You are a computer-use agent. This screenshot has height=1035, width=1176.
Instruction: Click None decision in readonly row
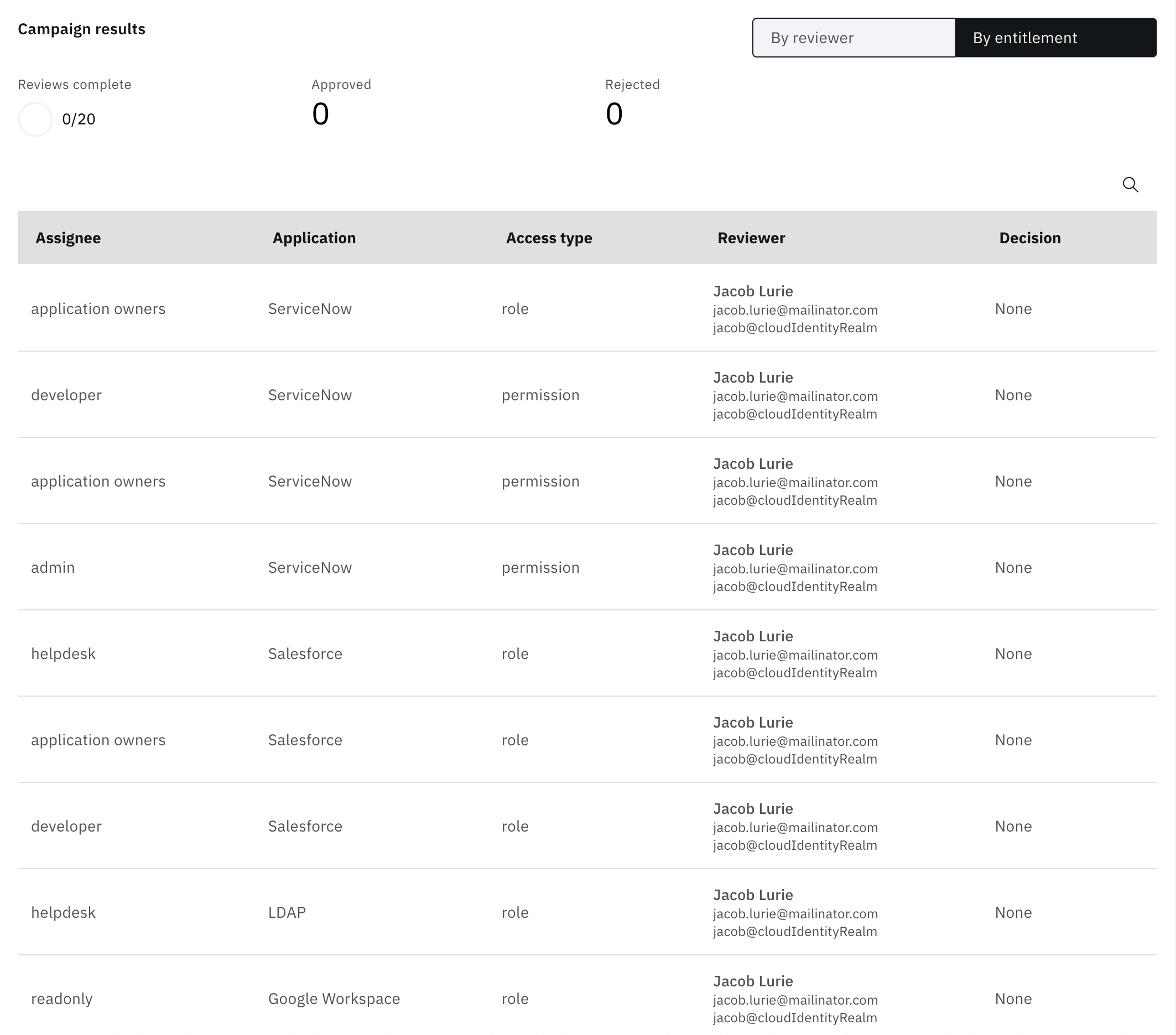1013,999
